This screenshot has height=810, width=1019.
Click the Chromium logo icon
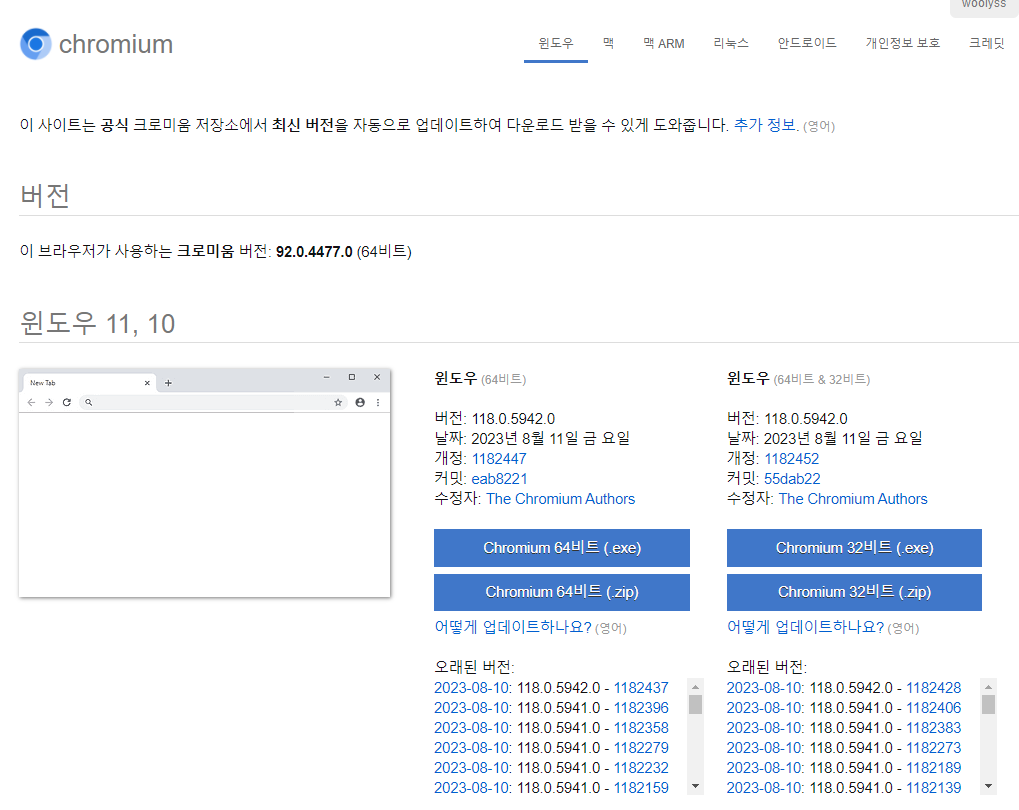[x=36, y=44]
